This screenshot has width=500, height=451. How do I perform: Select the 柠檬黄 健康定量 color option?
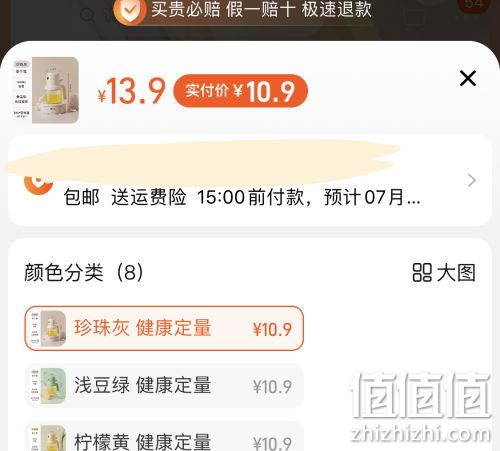tap(164, 437)
